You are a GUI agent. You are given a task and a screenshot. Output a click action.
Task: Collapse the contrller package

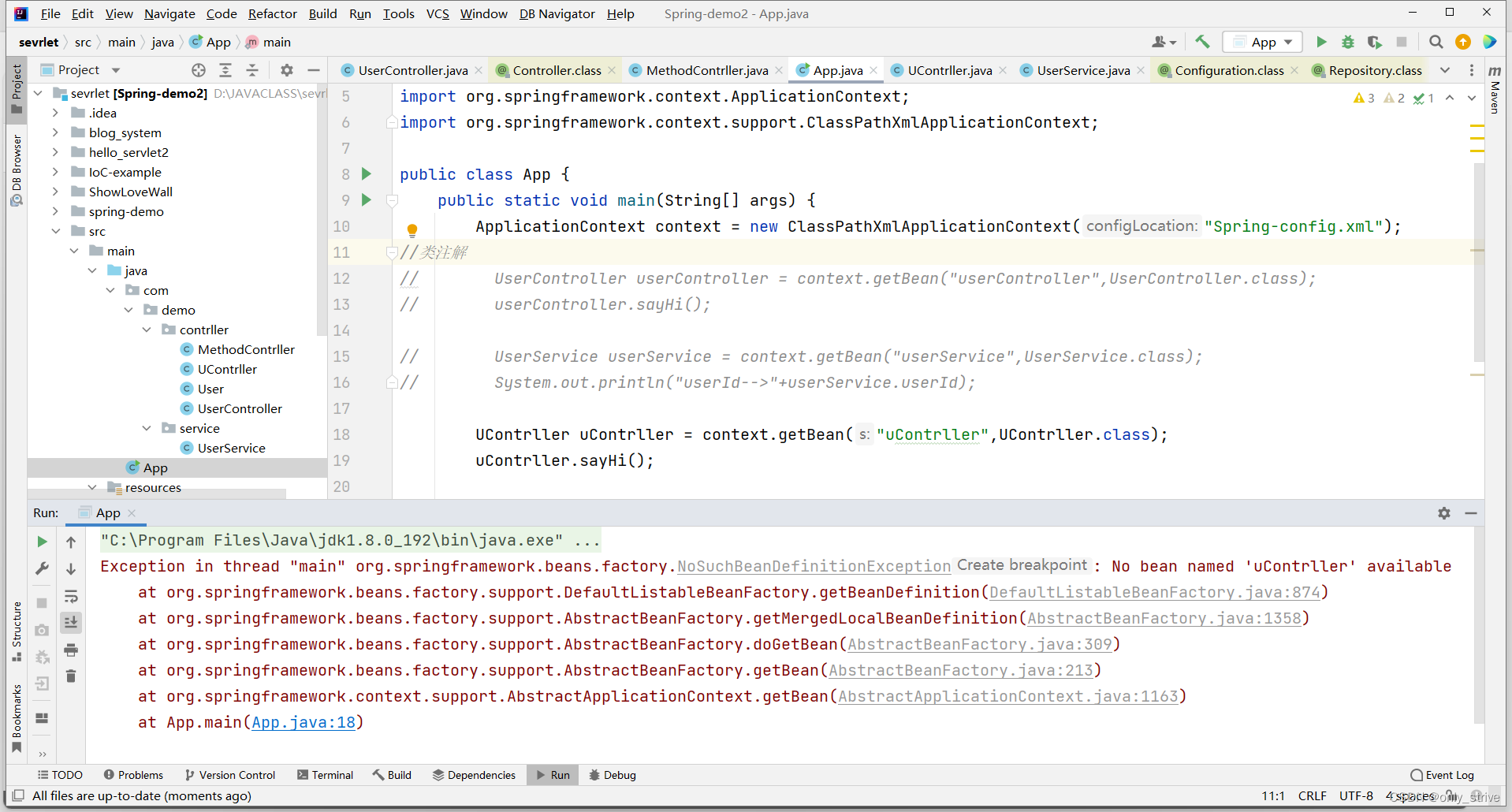coord(147,330)
